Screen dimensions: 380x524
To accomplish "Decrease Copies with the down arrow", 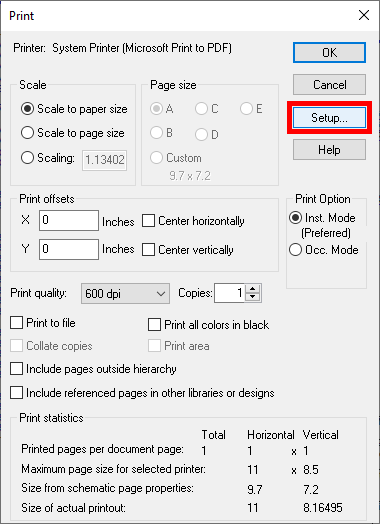I will click(x=253, y=297).
